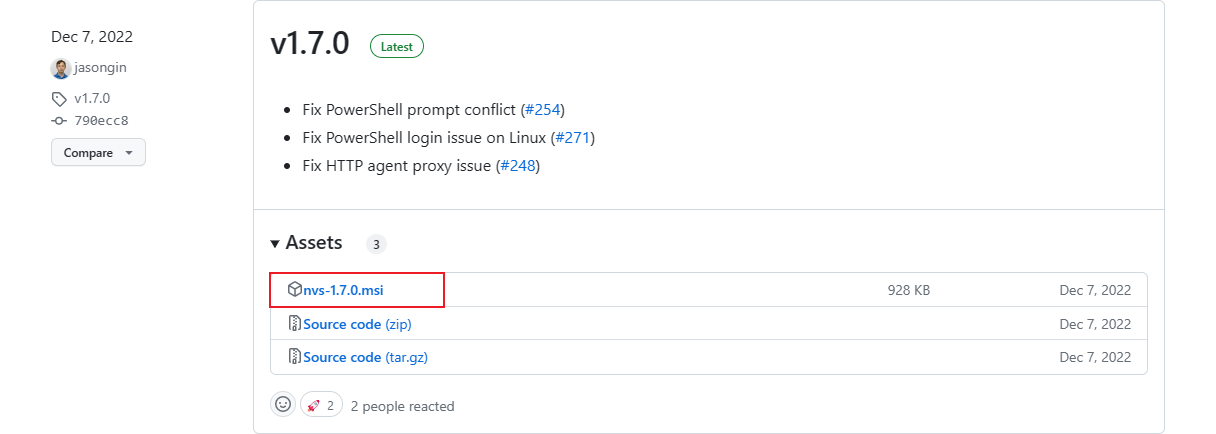Open issue #248 link
Viewport: 1216px width, 434px height.
point(518,166)
